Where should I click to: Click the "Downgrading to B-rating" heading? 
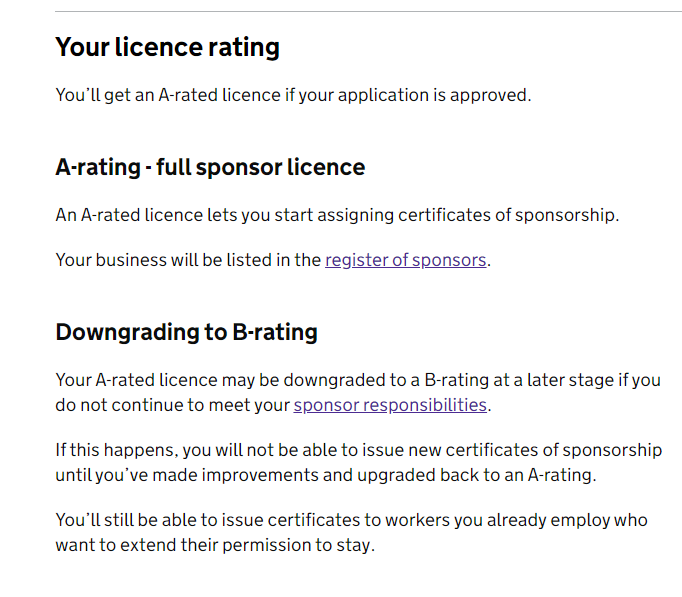(x=186, y=332)
